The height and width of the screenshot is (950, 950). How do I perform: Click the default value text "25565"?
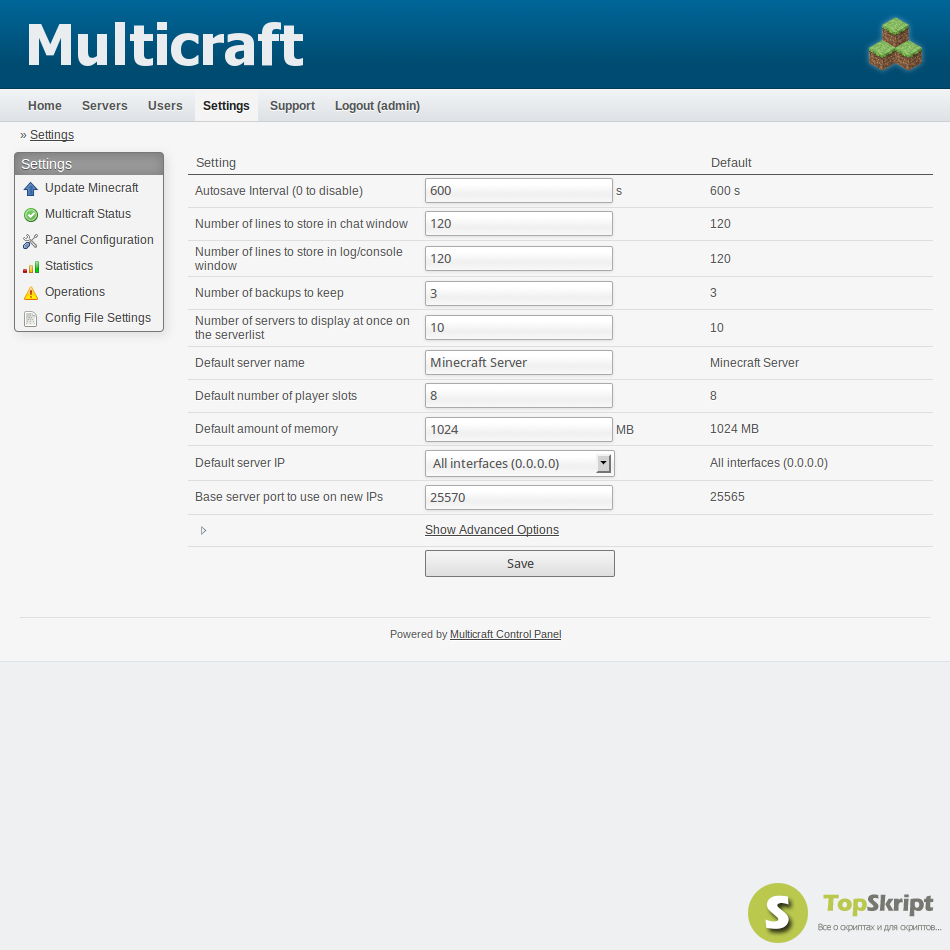727,497
